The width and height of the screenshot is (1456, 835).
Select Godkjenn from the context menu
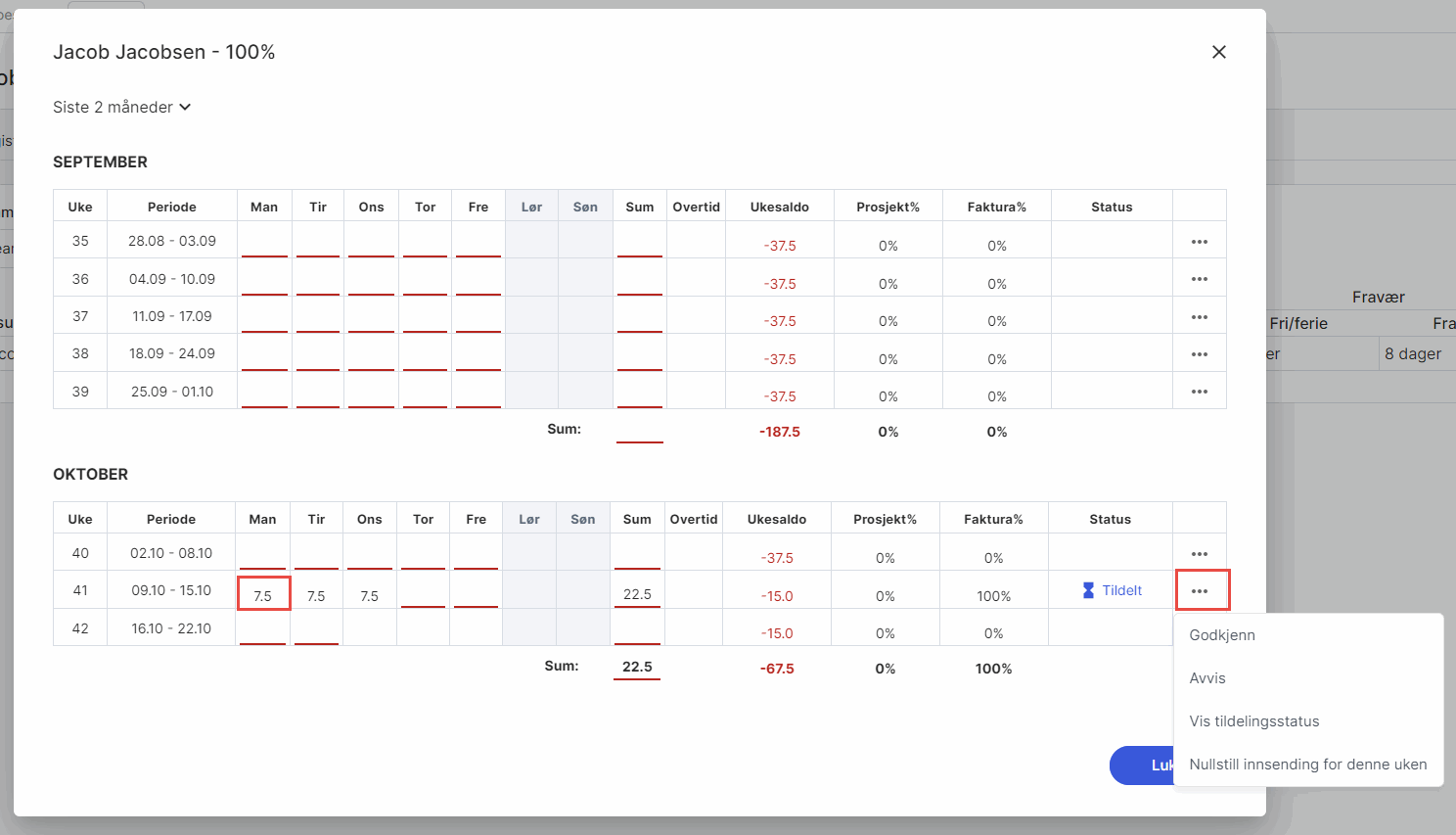click(1222, 635)
